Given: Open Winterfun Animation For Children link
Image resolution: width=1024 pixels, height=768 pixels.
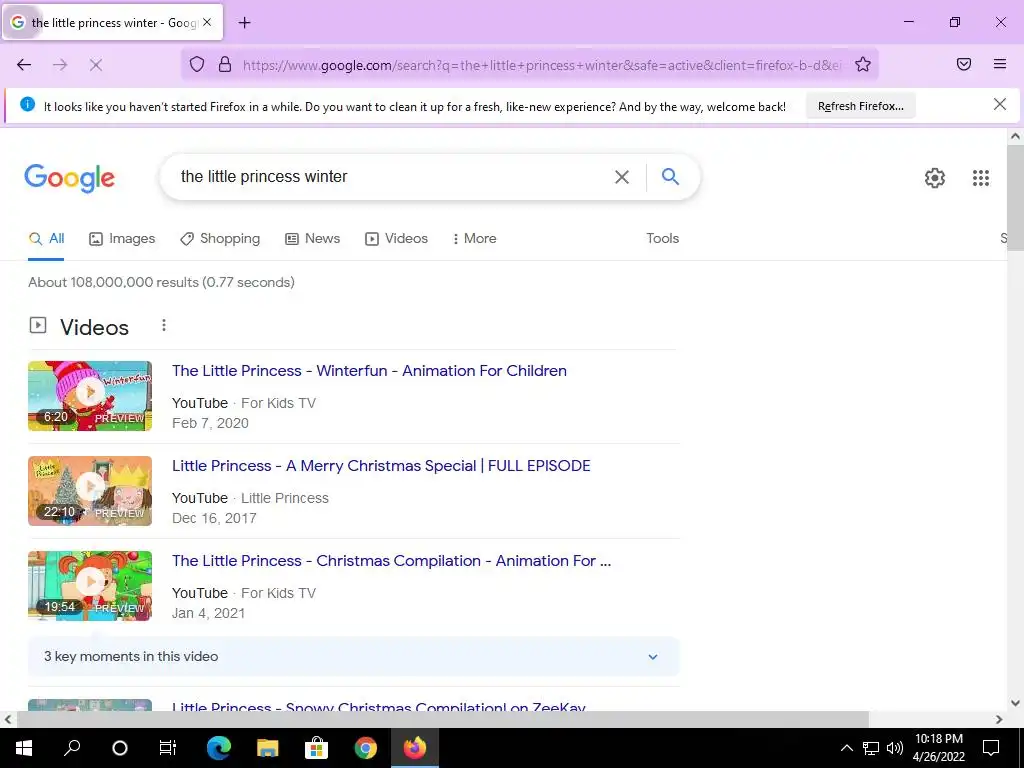Looking at the screenshot, I should click(x=369, y=371).
